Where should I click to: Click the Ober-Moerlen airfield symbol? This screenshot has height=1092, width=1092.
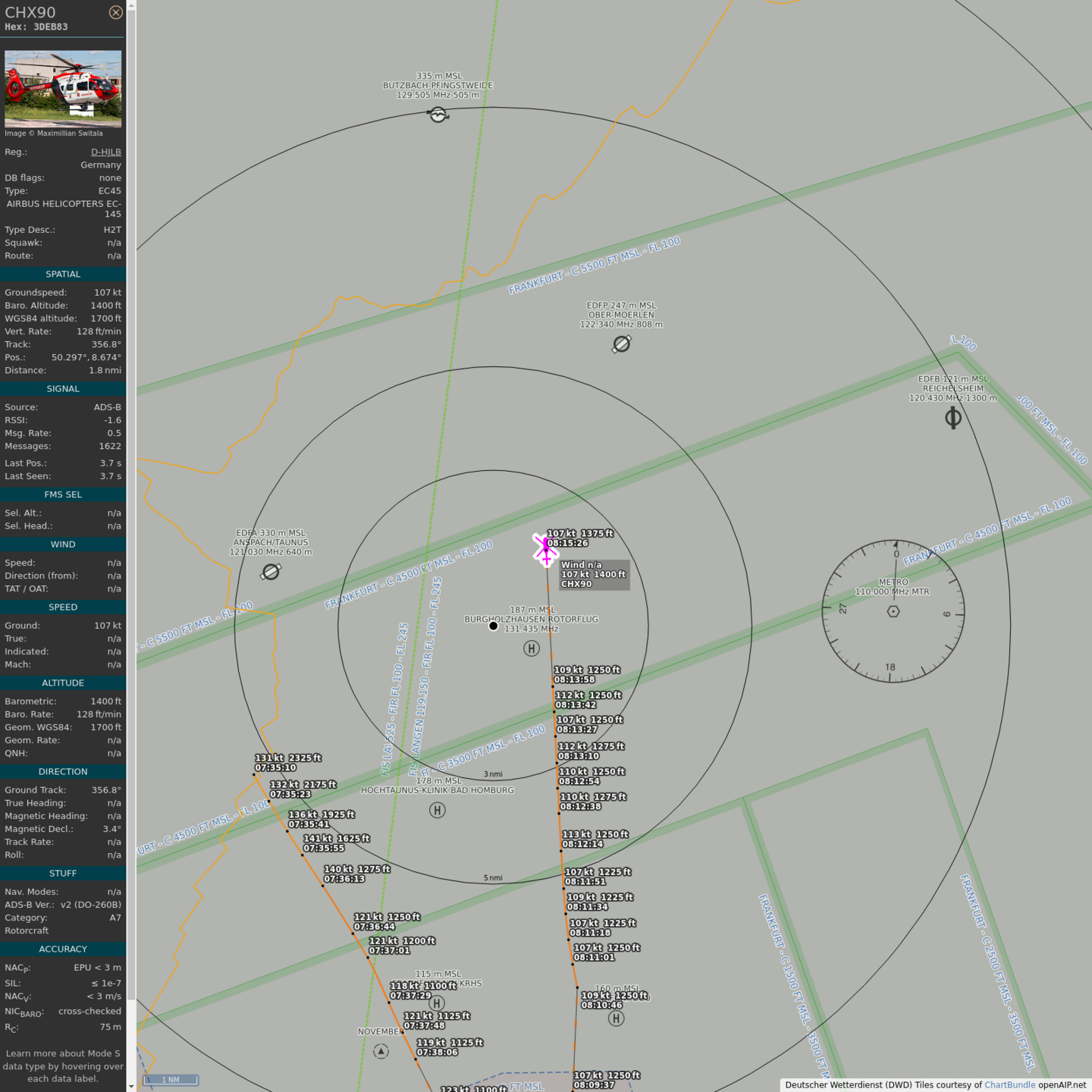[x=621, y=344]
